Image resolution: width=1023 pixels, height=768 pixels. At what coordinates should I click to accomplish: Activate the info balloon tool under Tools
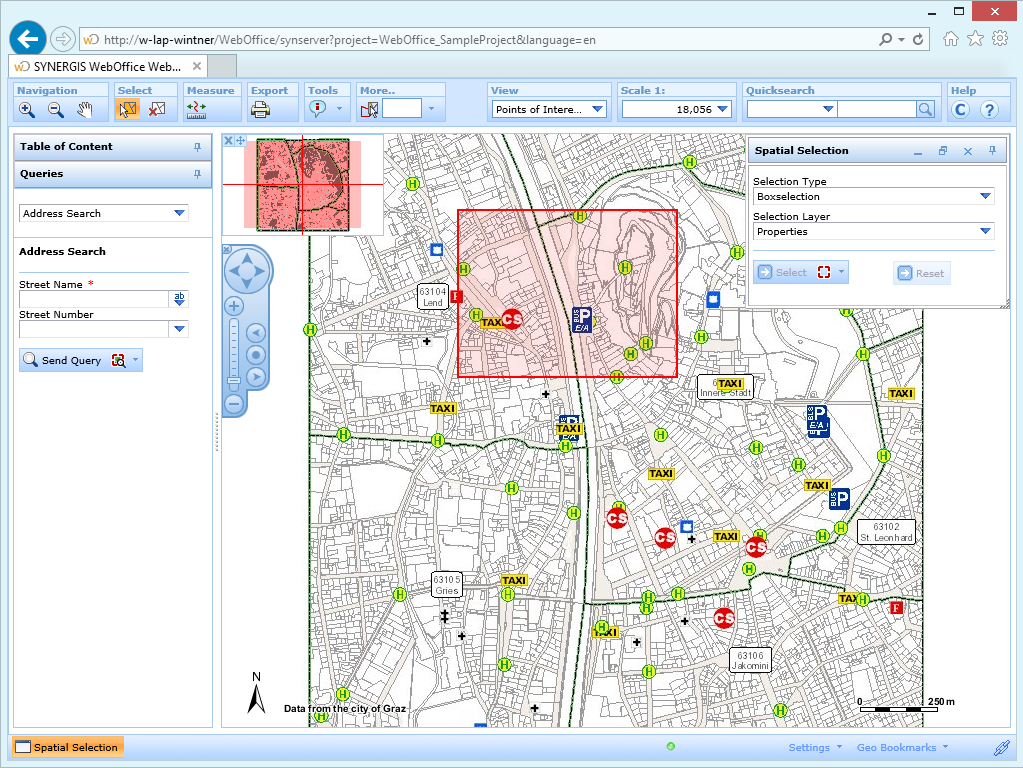click(319, 109)
